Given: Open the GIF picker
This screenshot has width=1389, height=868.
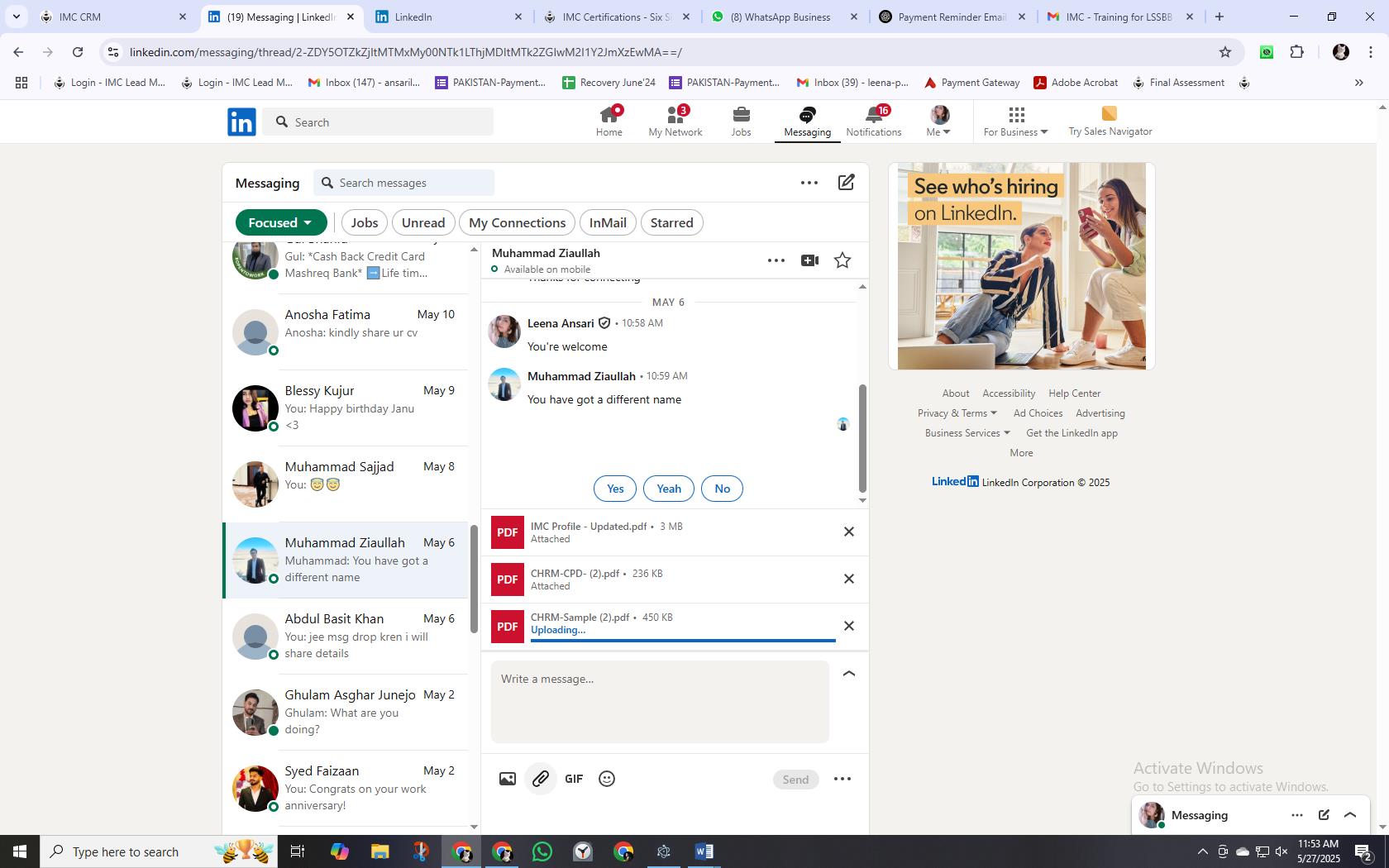Looking at the screenshot, I should [574, 779].
